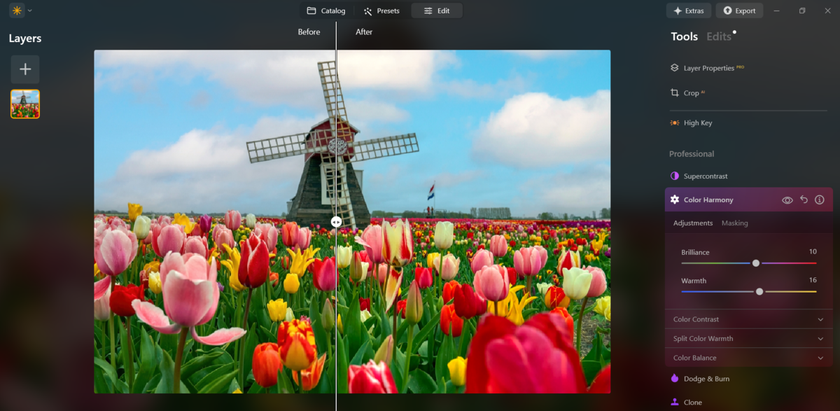This screenshot has width=840, height=411.
Task: Click the Brilliance label
Action: tap(695, 252)
